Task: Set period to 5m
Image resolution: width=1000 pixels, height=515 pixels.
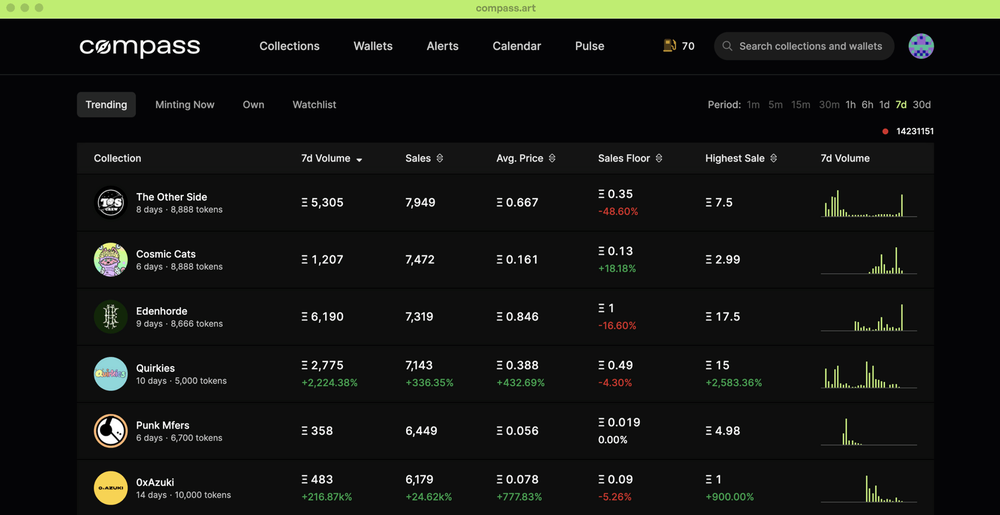Action: tap(776, 105)
